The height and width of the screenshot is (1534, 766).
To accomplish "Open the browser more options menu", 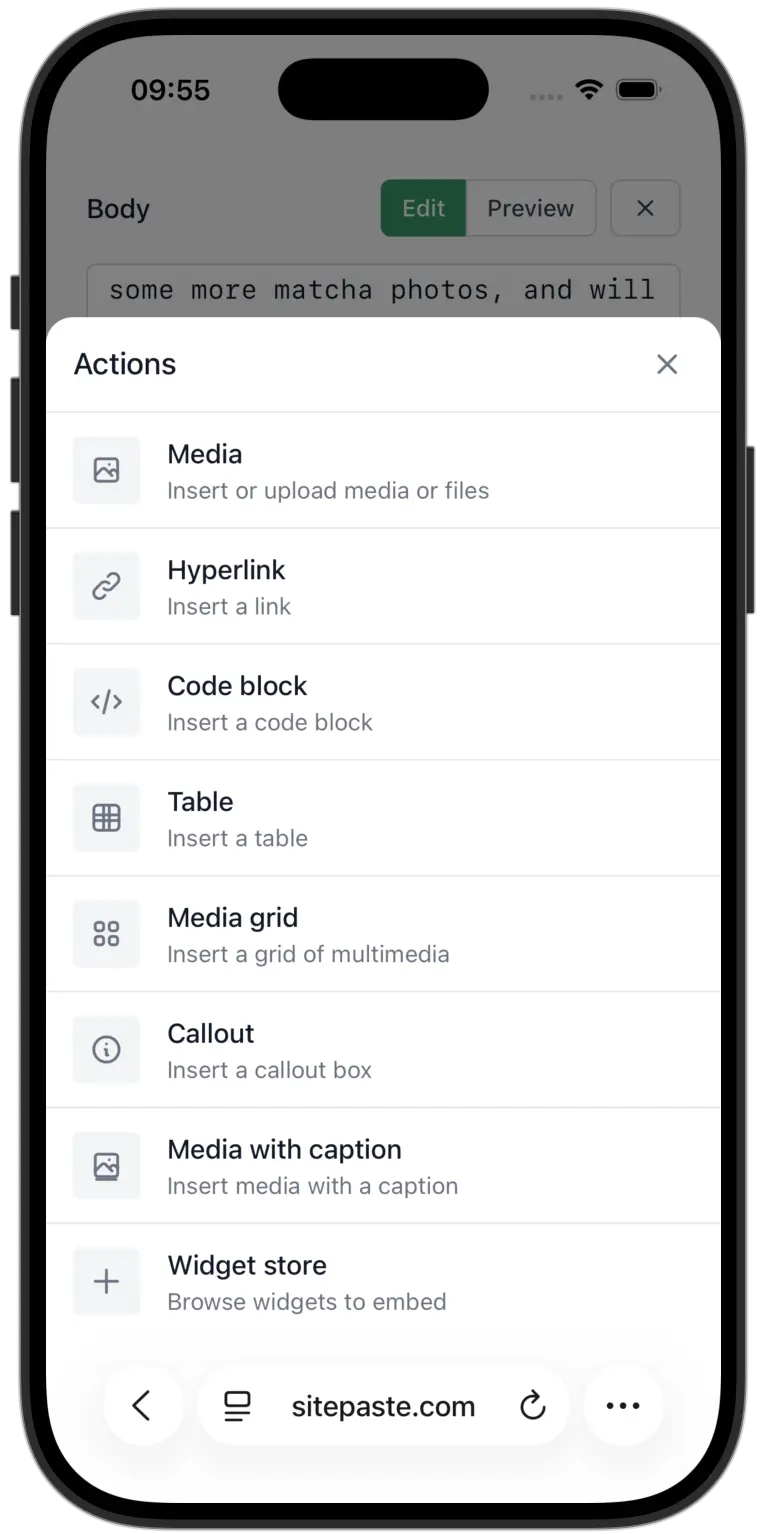I will click(622, 1405).
